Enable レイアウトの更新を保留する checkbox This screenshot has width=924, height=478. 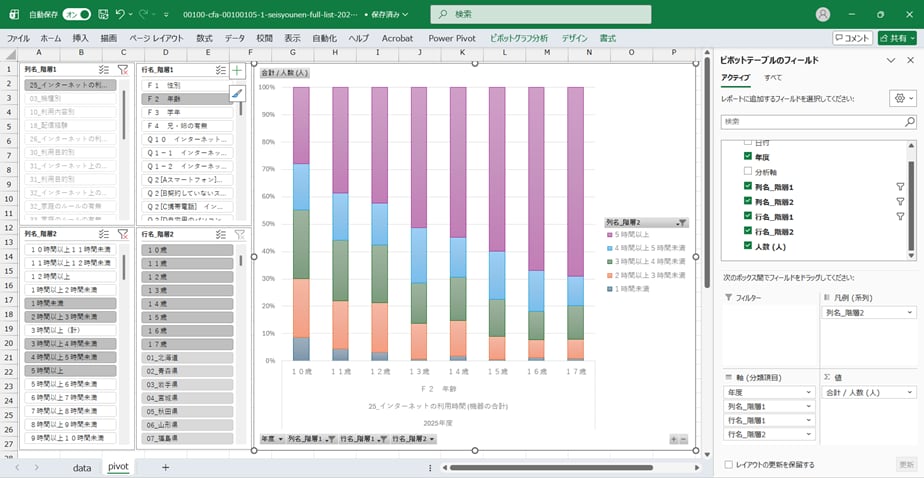point(727,464)
